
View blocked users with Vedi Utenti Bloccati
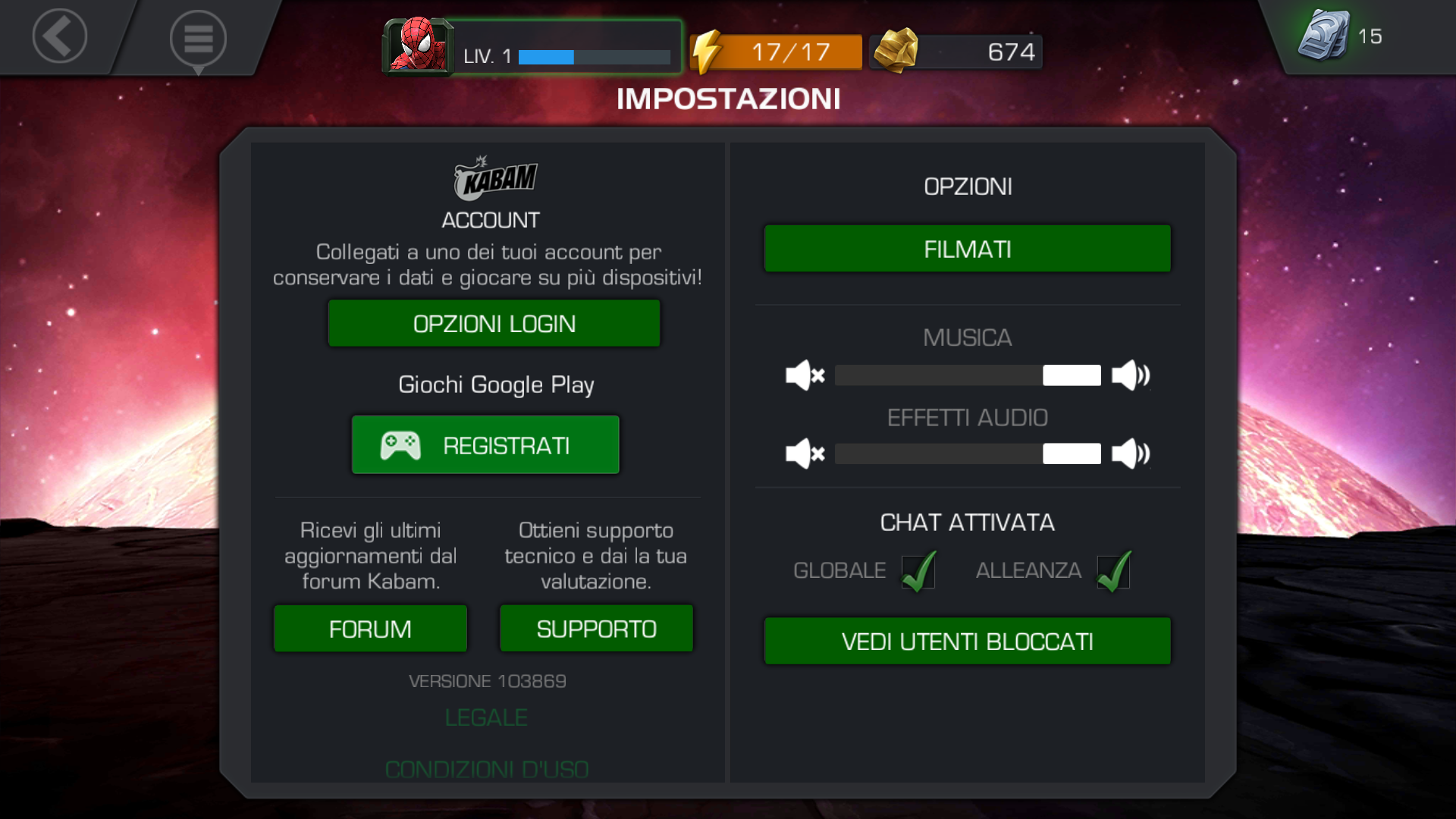click(968, 642)
